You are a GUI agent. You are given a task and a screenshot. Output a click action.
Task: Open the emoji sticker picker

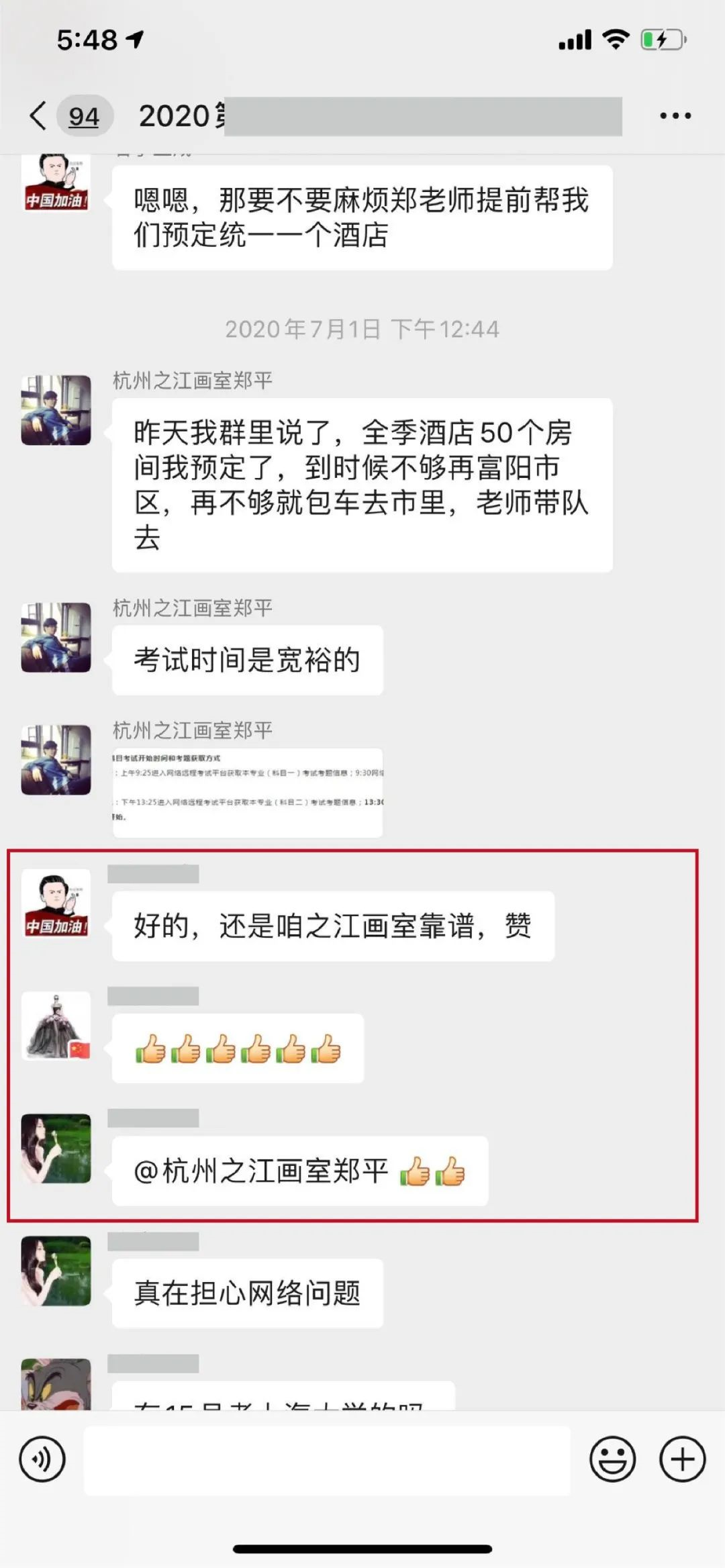click(x=612, y=1459)
